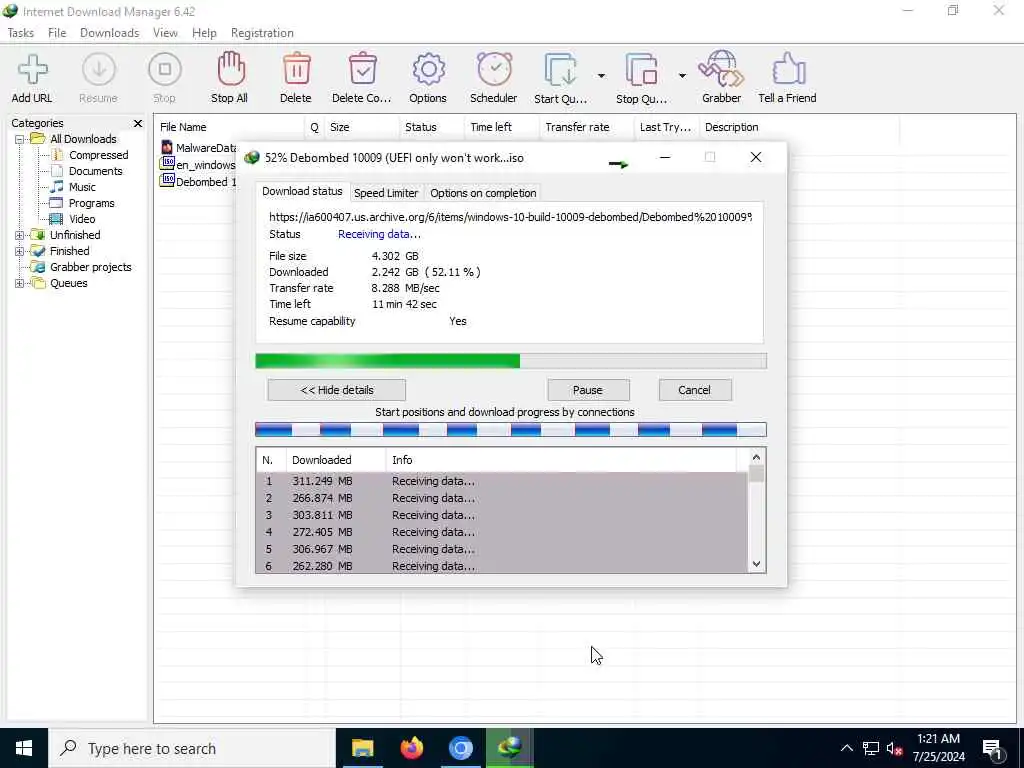Pause the current download
The width and height of the screenshot is (1024, 768).
[x=588, y=390]
